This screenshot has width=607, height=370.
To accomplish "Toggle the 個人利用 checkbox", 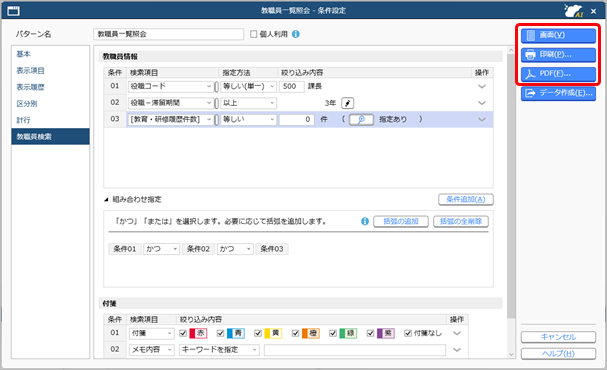I will pyautogui.click(x=254, y=34).
